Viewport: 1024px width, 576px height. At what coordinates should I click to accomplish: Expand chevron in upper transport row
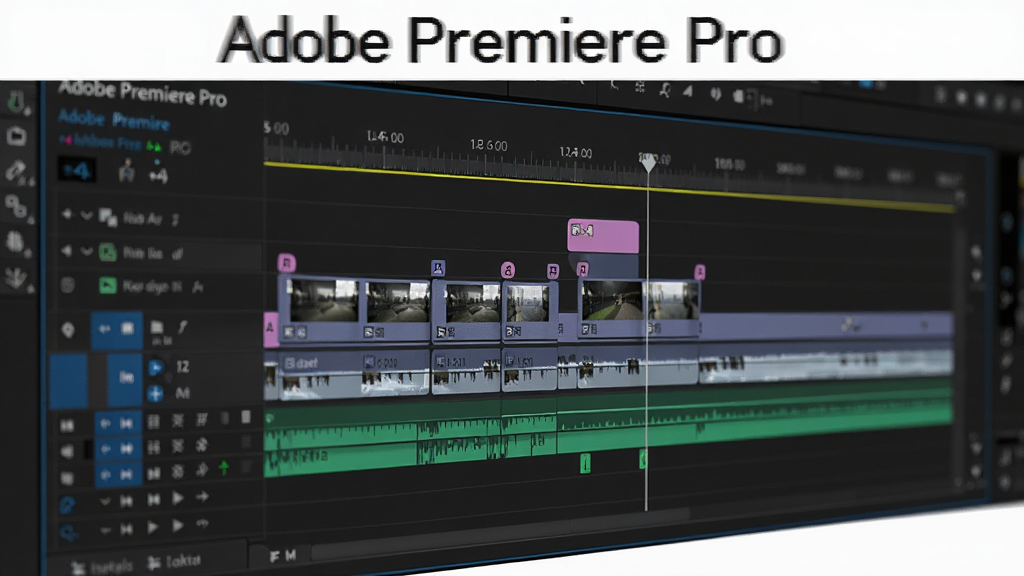pyautogui.click(x=104, y=502)
